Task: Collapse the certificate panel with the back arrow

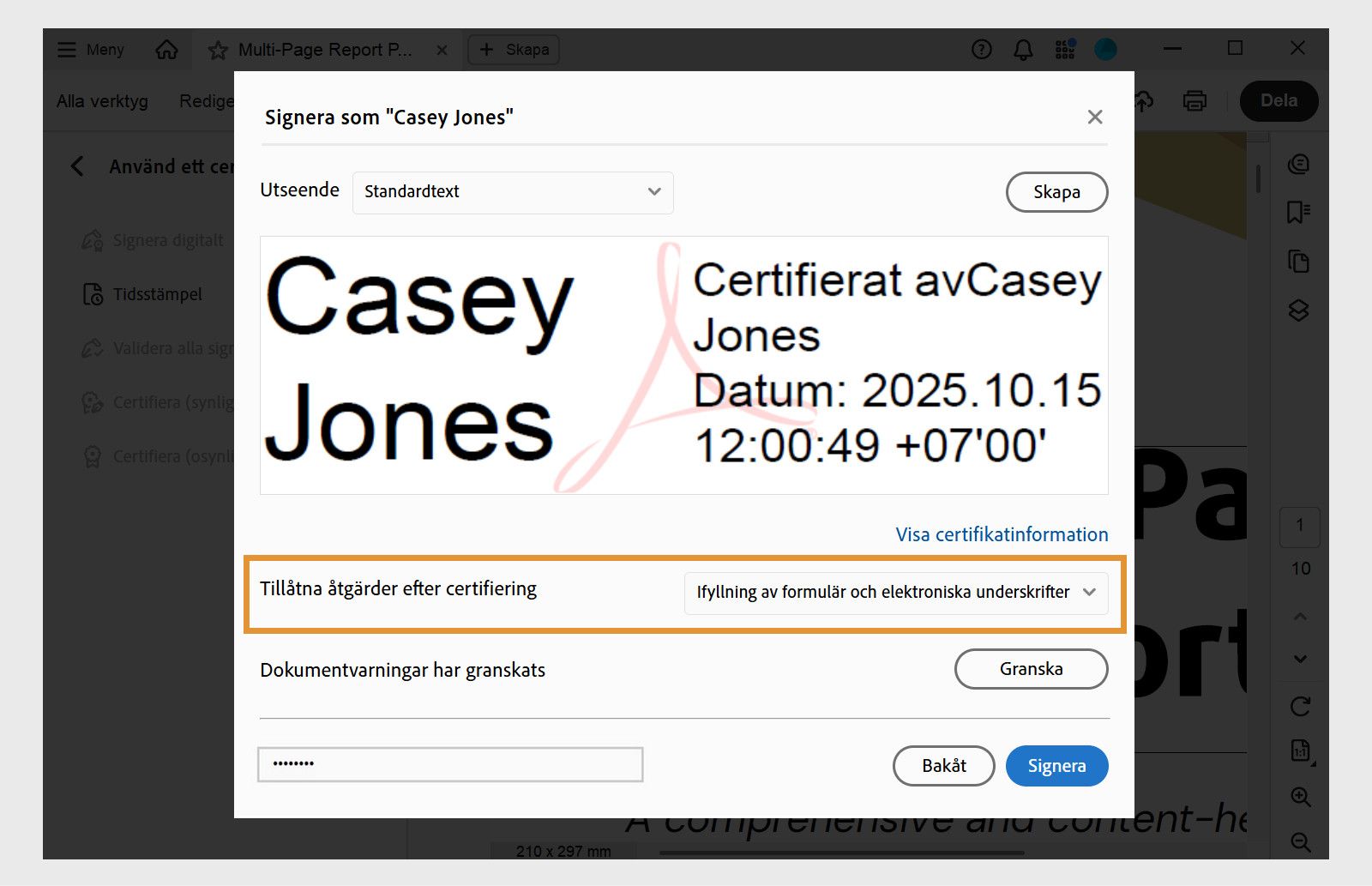Action: pyautogui.click(x=78, y=166)
